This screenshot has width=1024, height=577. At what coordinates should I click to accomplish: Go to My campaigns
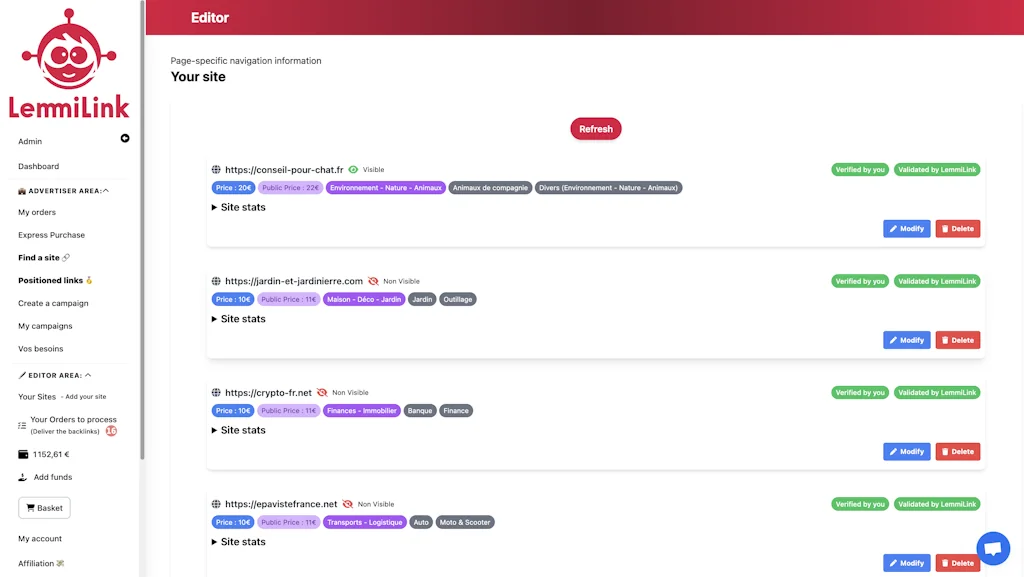pos(45,326)
